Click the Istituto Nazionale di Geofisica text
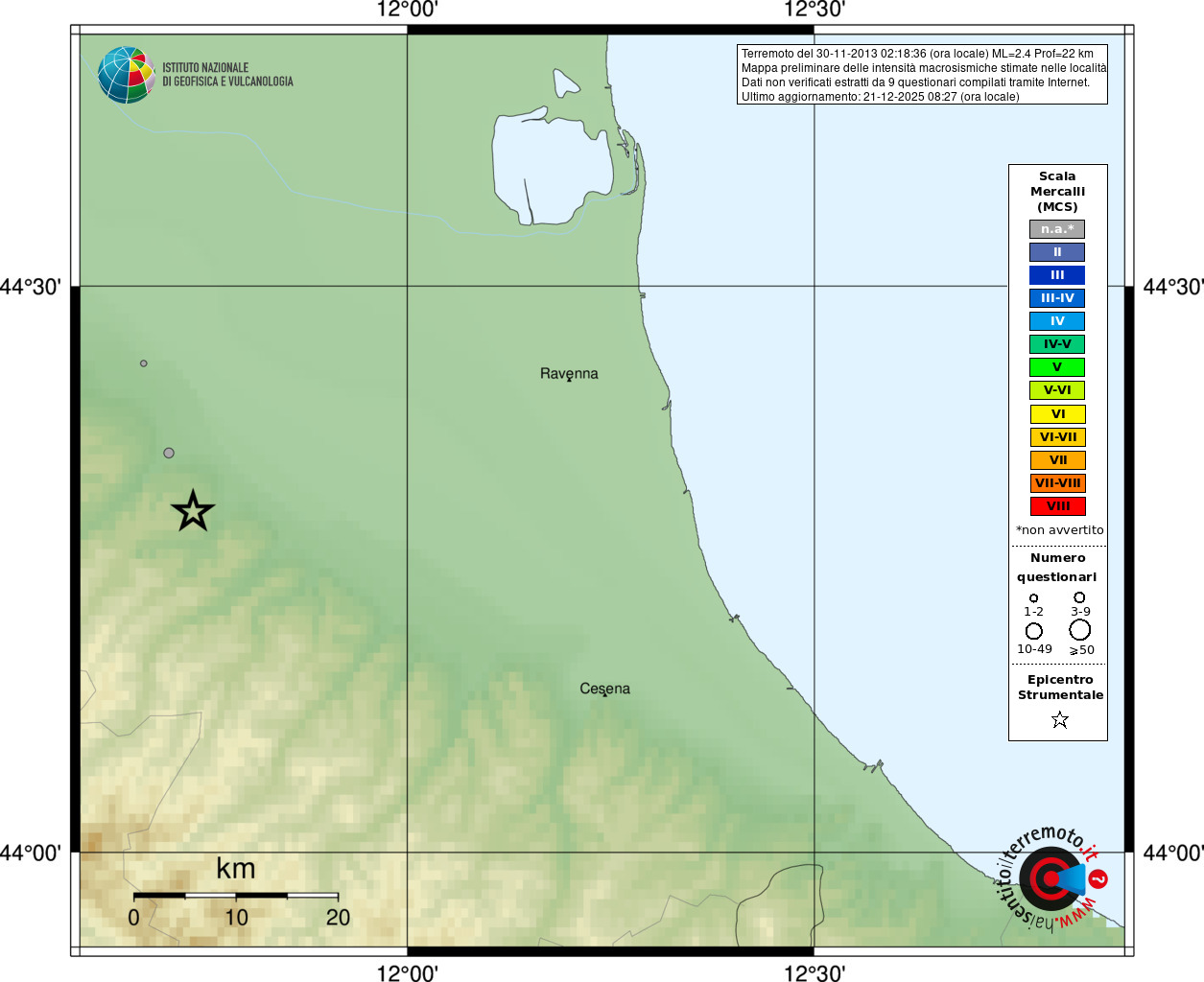This screenshot has width=1204, height=982. pos(227,75)
